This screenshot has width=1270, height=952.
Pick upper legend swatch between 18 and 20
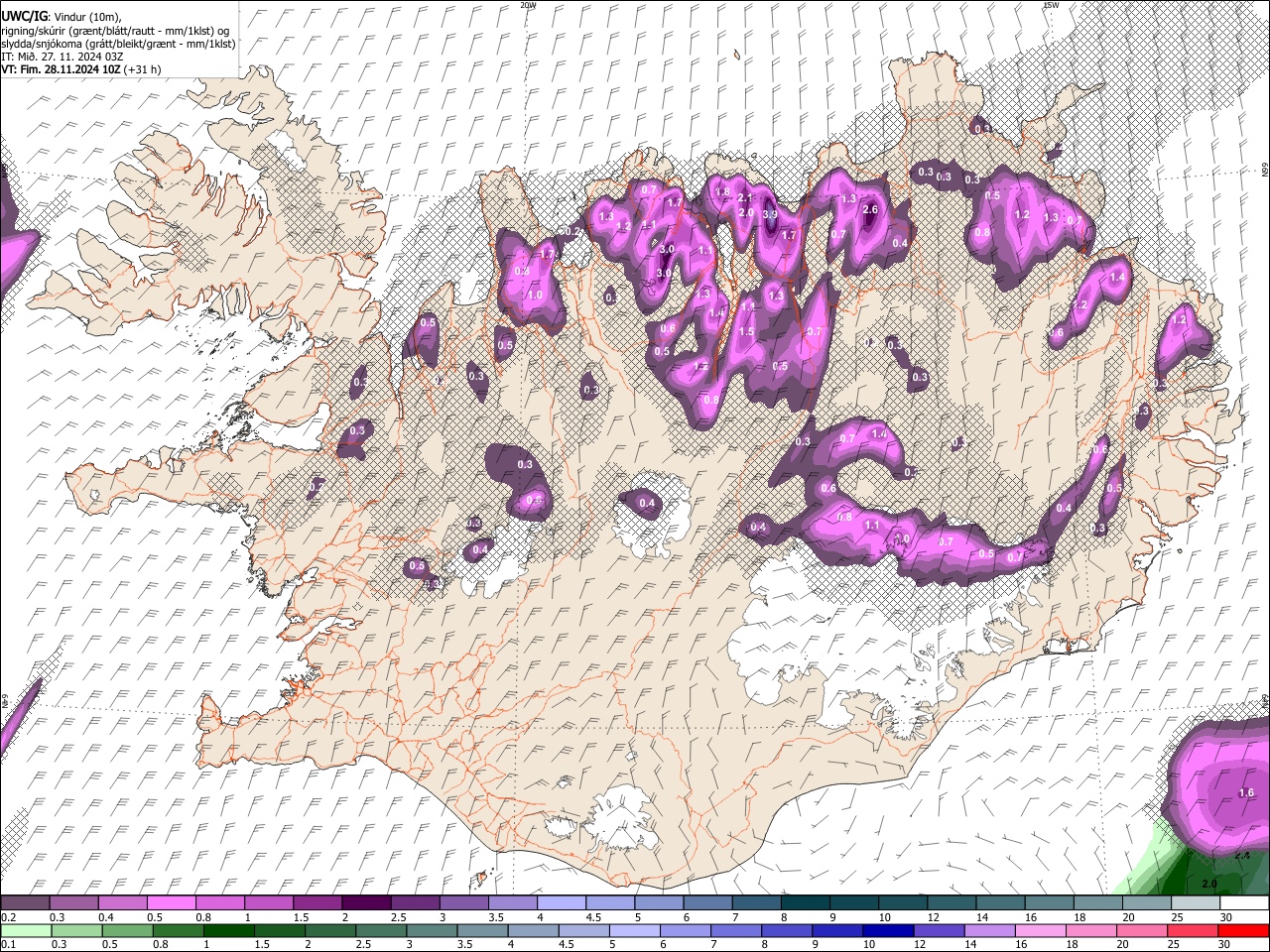coord(1098,902)
